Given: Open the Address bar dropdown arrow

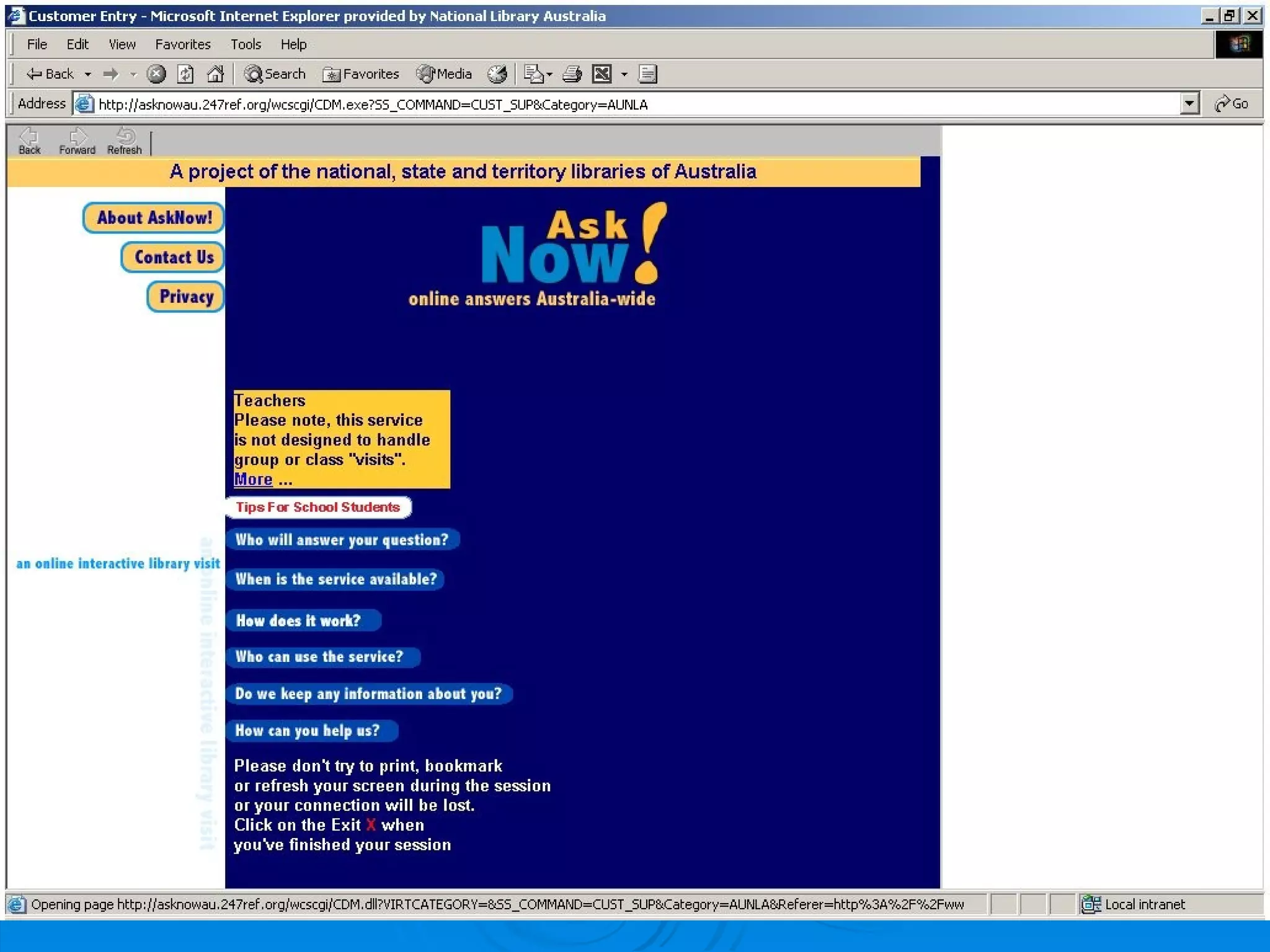Looking at the screenshot, I should click(x=1189, y=104).
